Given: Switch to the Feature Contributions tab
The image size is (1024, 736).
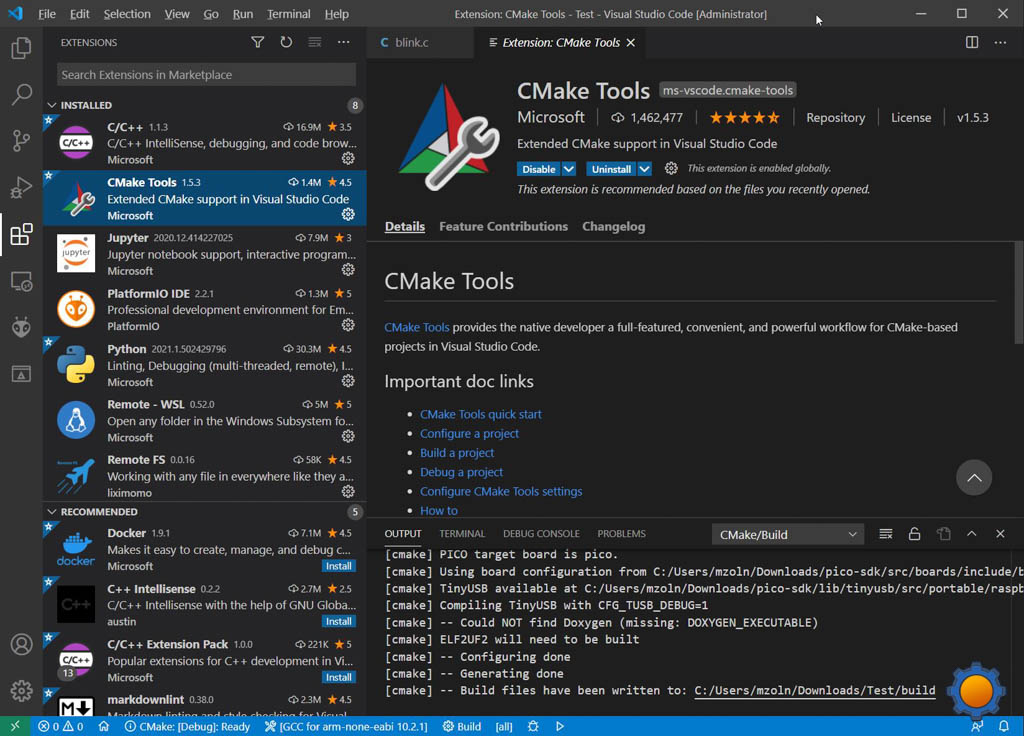Looking at the screenshot, I should pos(503,226).
